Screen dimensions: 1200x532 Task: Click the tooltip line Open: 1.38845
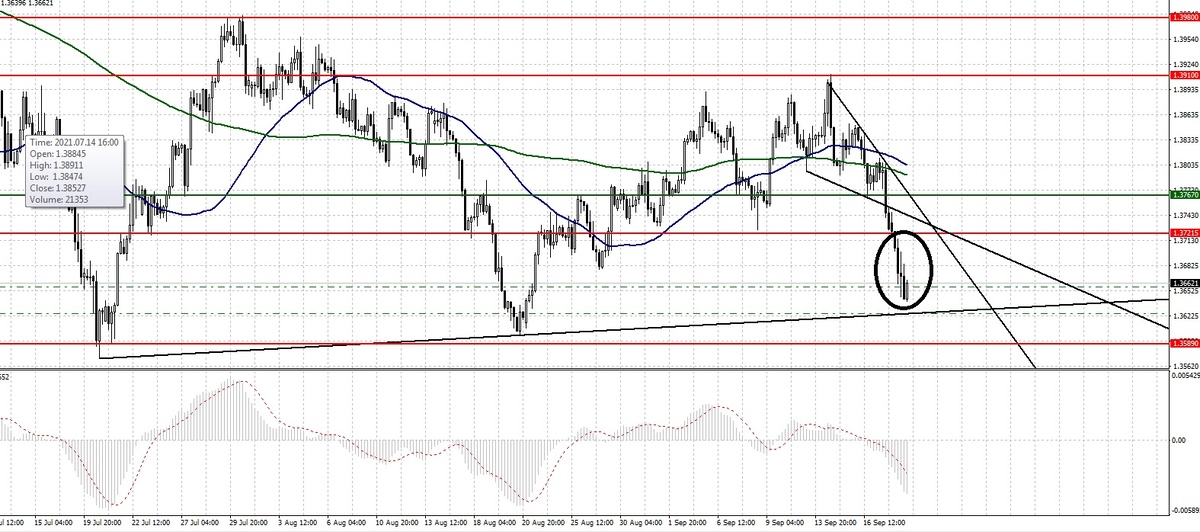[x=58, y=155]
